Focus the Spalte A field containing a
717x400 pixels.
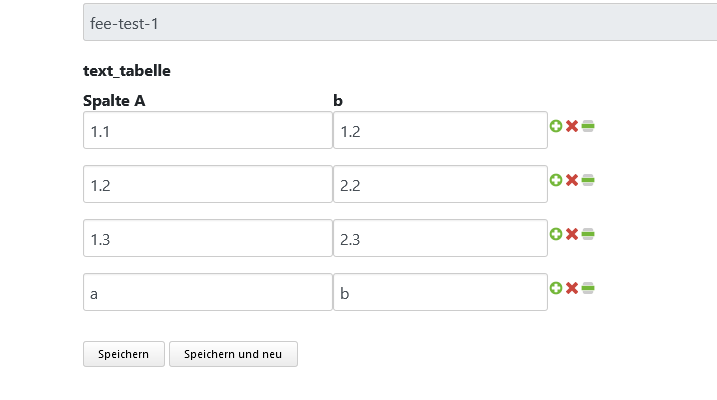(x=207, y=292)
